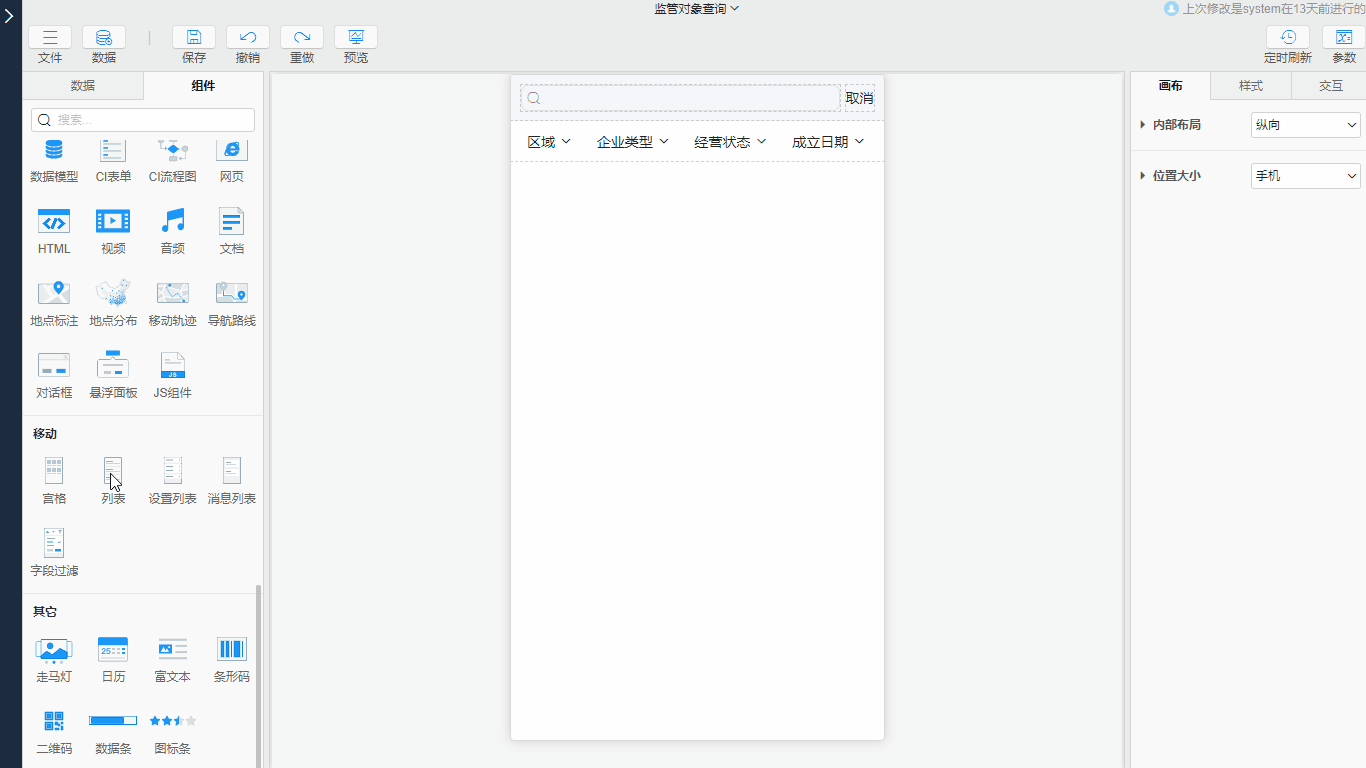The height and width of the screenshot is (768, 1366).
Task: Expand the 内部布局 property section
Action: 1143,125
